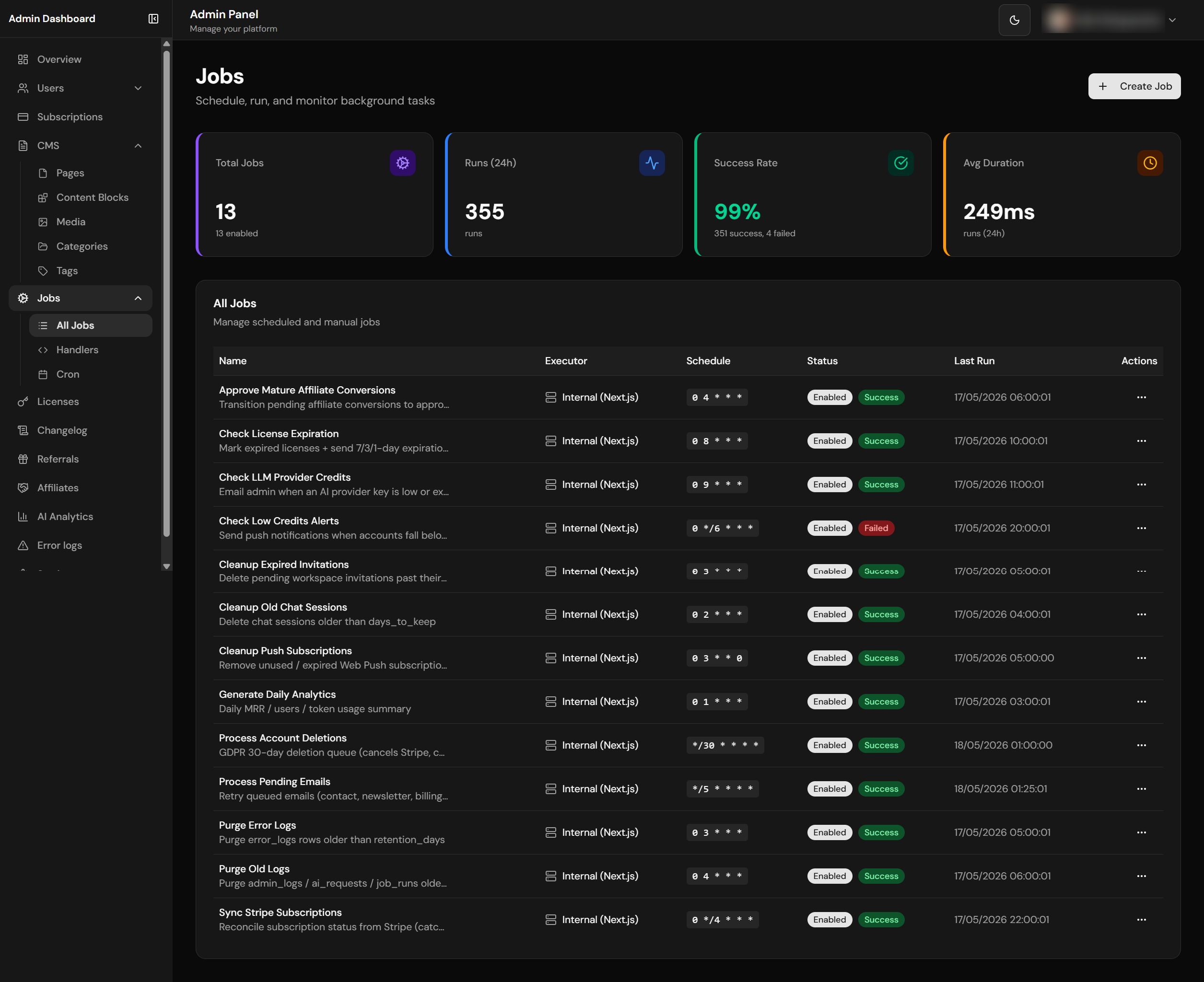This screenshot has width=1204, height=982.
Task: Click the sidebar scroll down arrow
Action: coord(166,566)
